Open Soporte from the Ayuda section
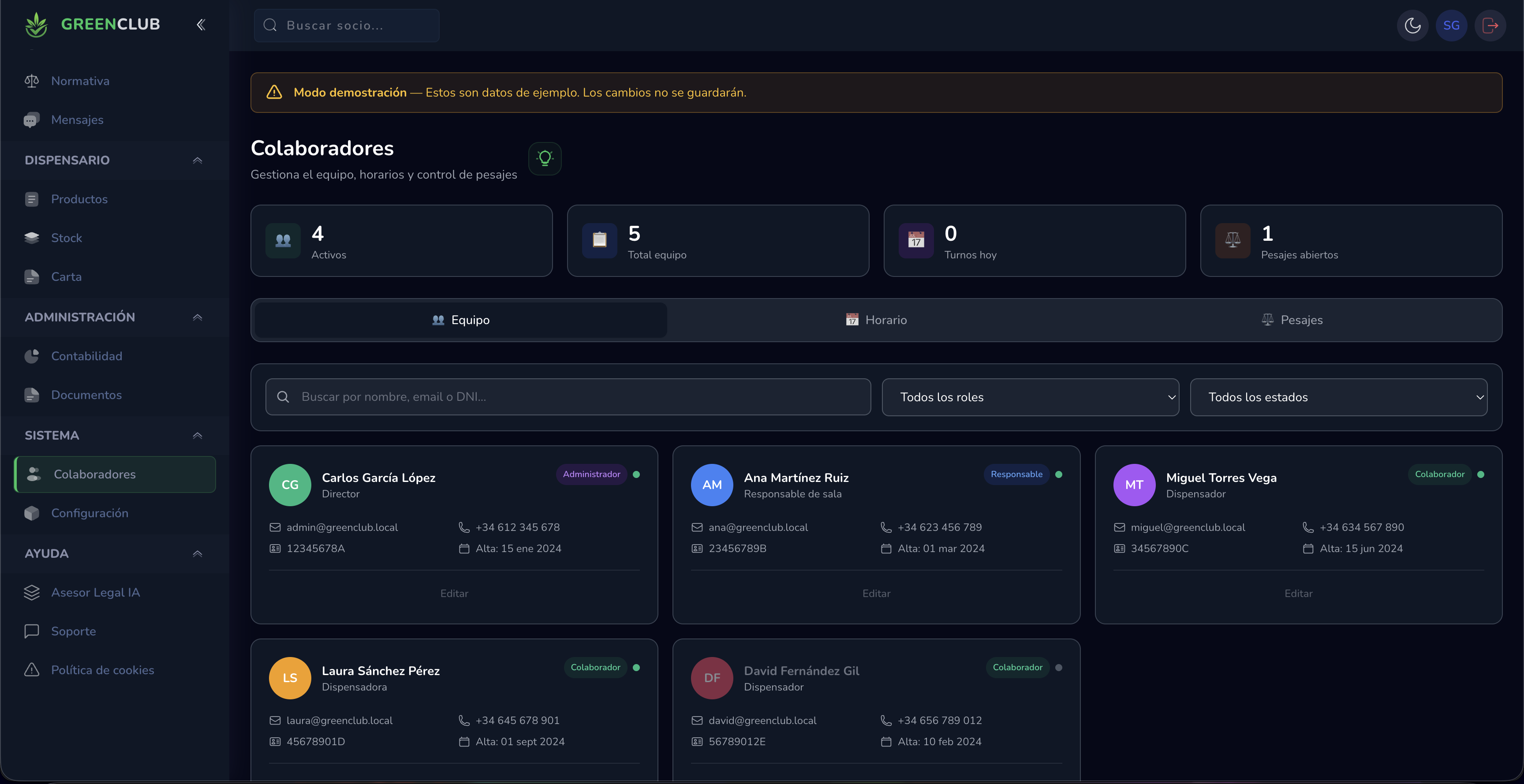 tap(73, 631)
